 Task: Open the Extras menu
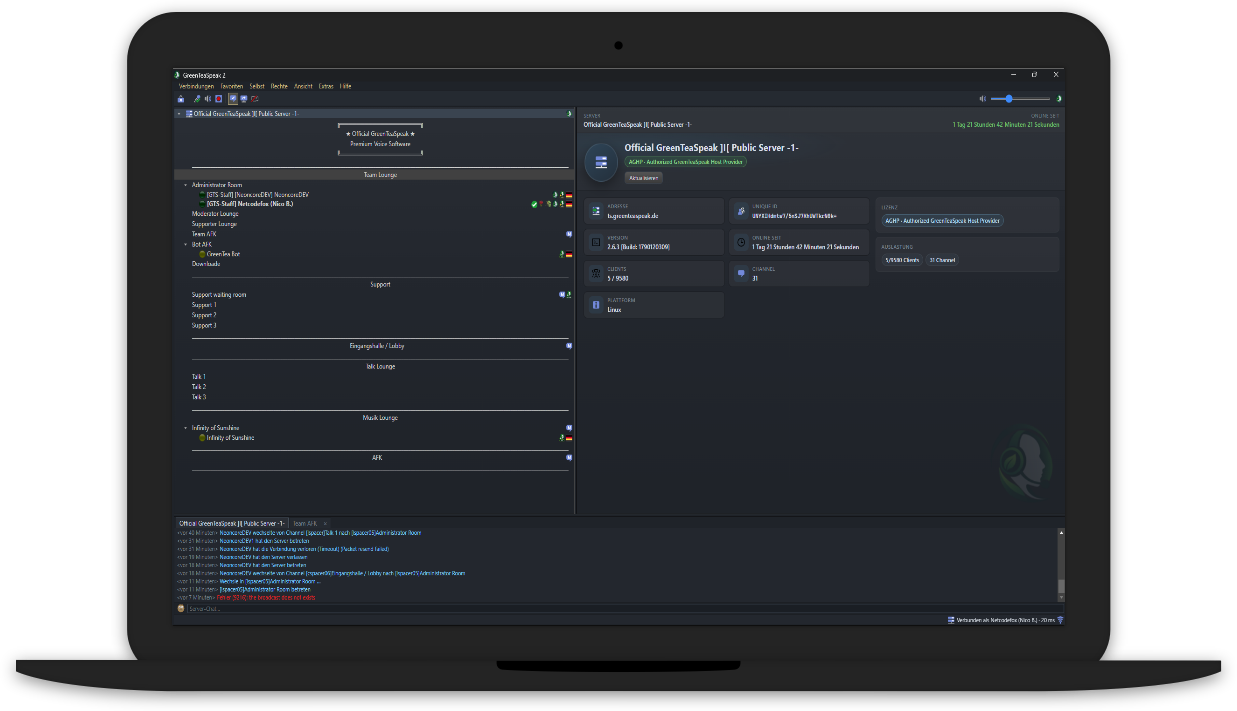tap(326, 87)
